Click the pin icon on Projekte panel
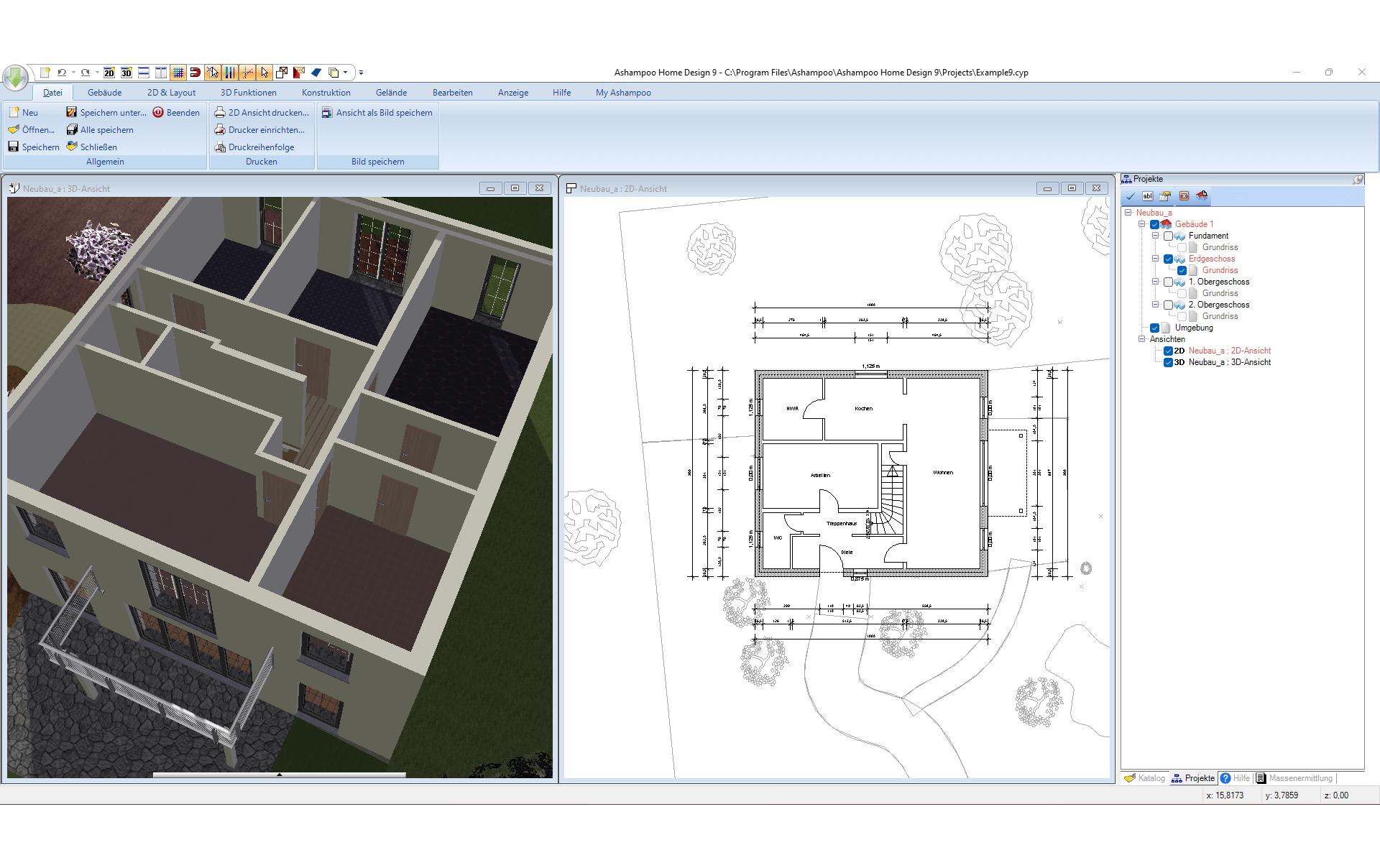This screenshot has height=868, width=1380. tap(1358, 180)
